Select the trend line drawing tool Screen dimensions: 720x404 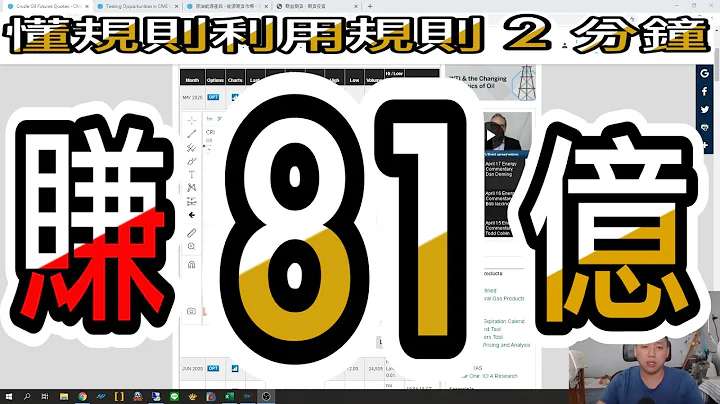[191, 134]
